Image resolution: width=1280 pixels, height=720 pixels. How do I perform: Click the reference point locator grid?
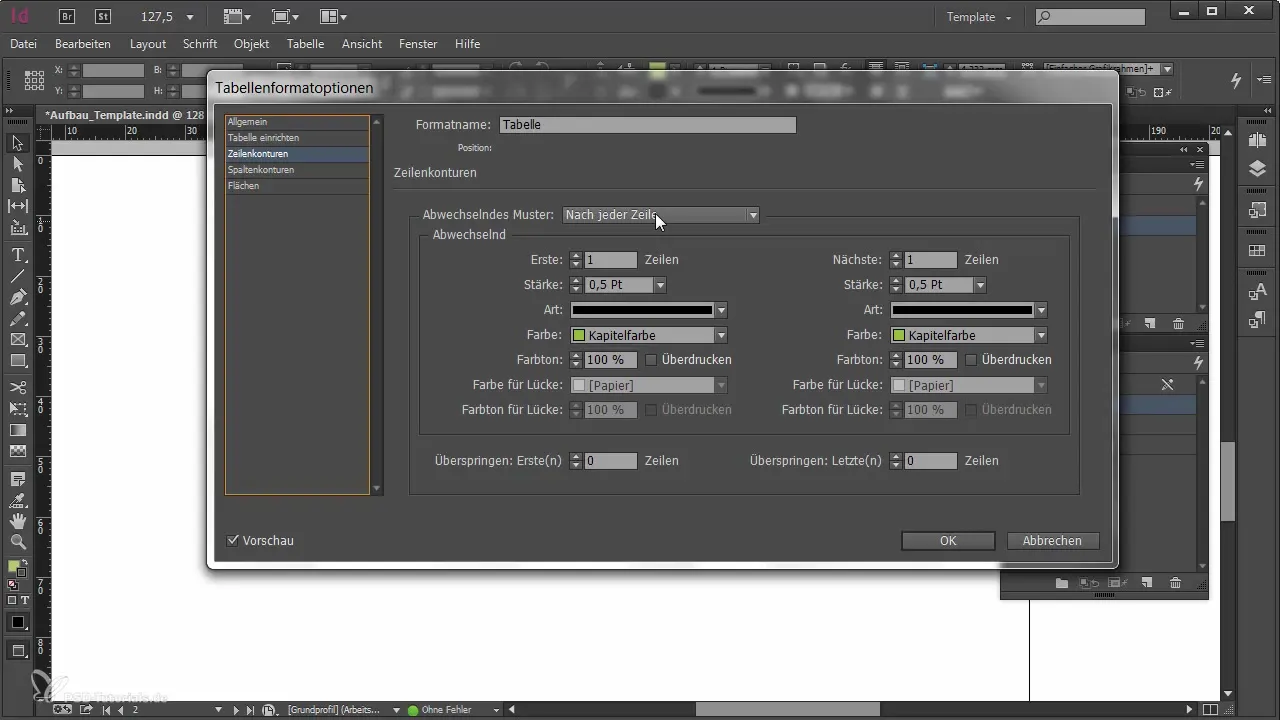[34, 80]
